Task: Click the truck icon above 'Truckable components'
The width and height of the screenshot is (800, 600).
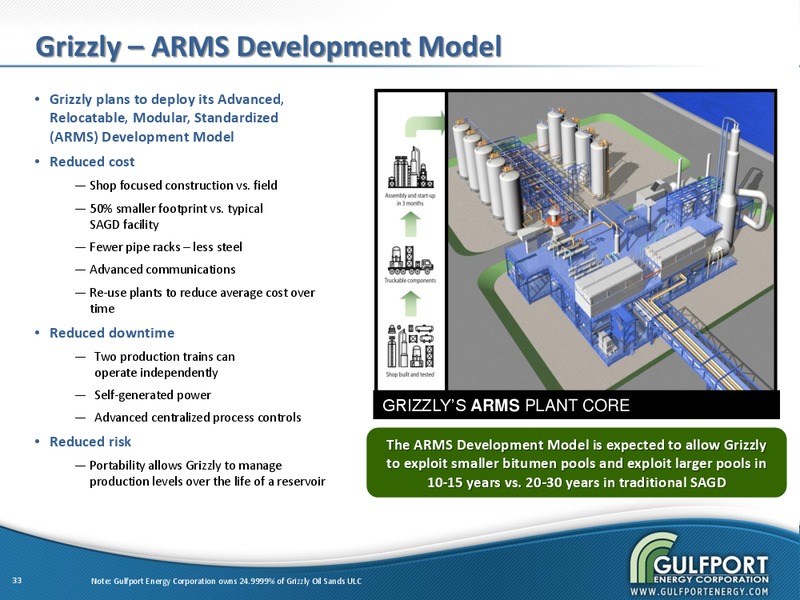Action: tap(410, 260)
